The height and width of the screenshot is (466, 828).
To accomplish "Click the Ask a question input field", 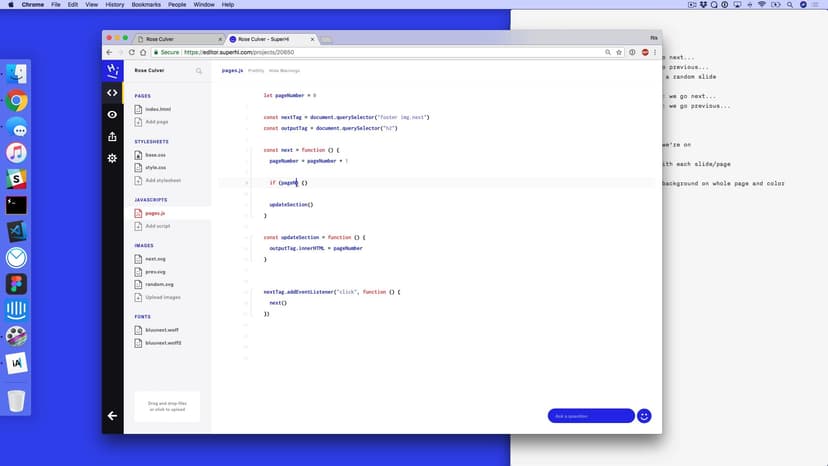I will pos(590,416).
